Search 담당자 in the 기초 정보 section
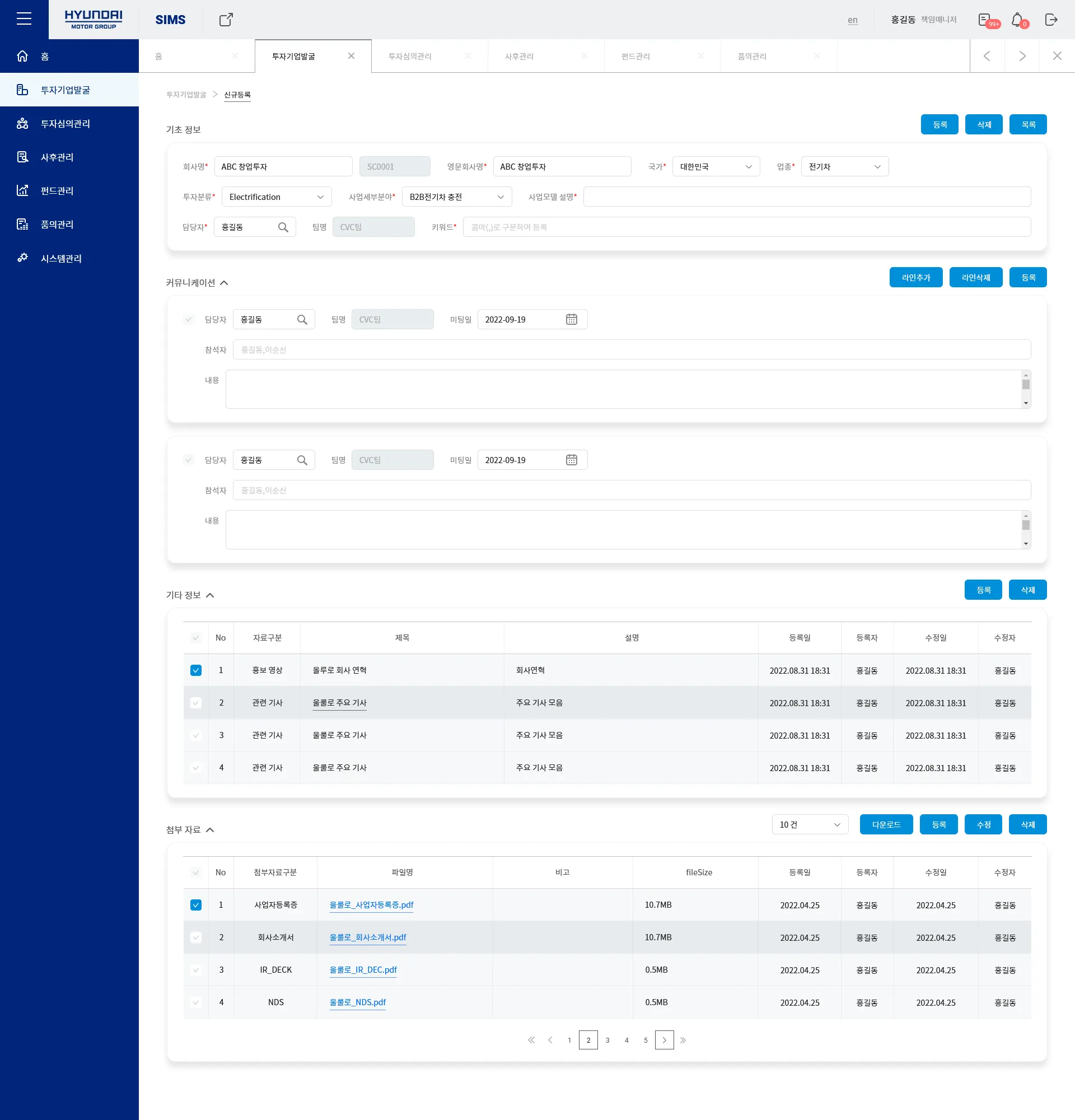The height and width of the screenshot is (1120, 1075). click(x=283, y=227)
